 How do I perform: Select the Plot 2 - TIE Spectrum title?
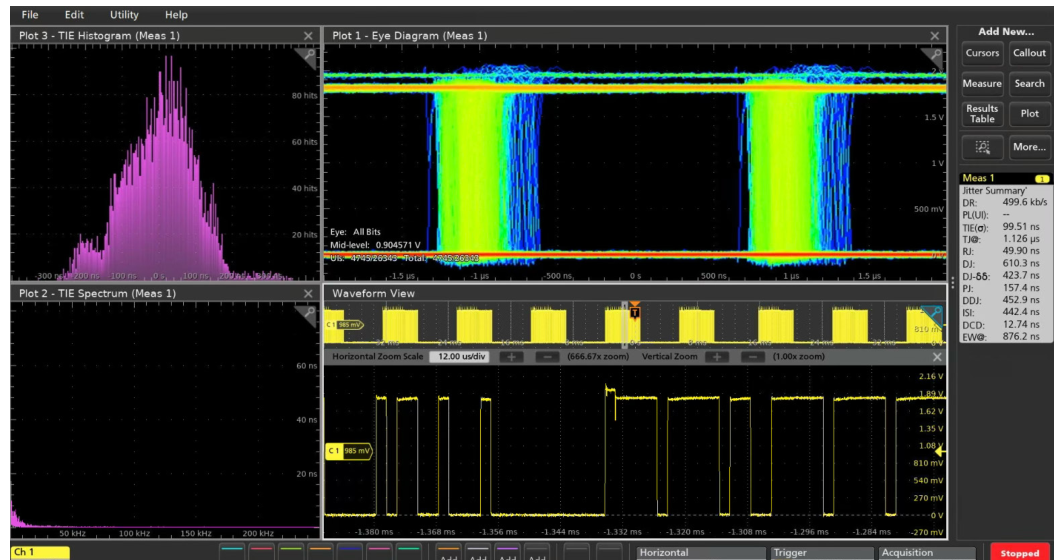(x=97, y=293)
